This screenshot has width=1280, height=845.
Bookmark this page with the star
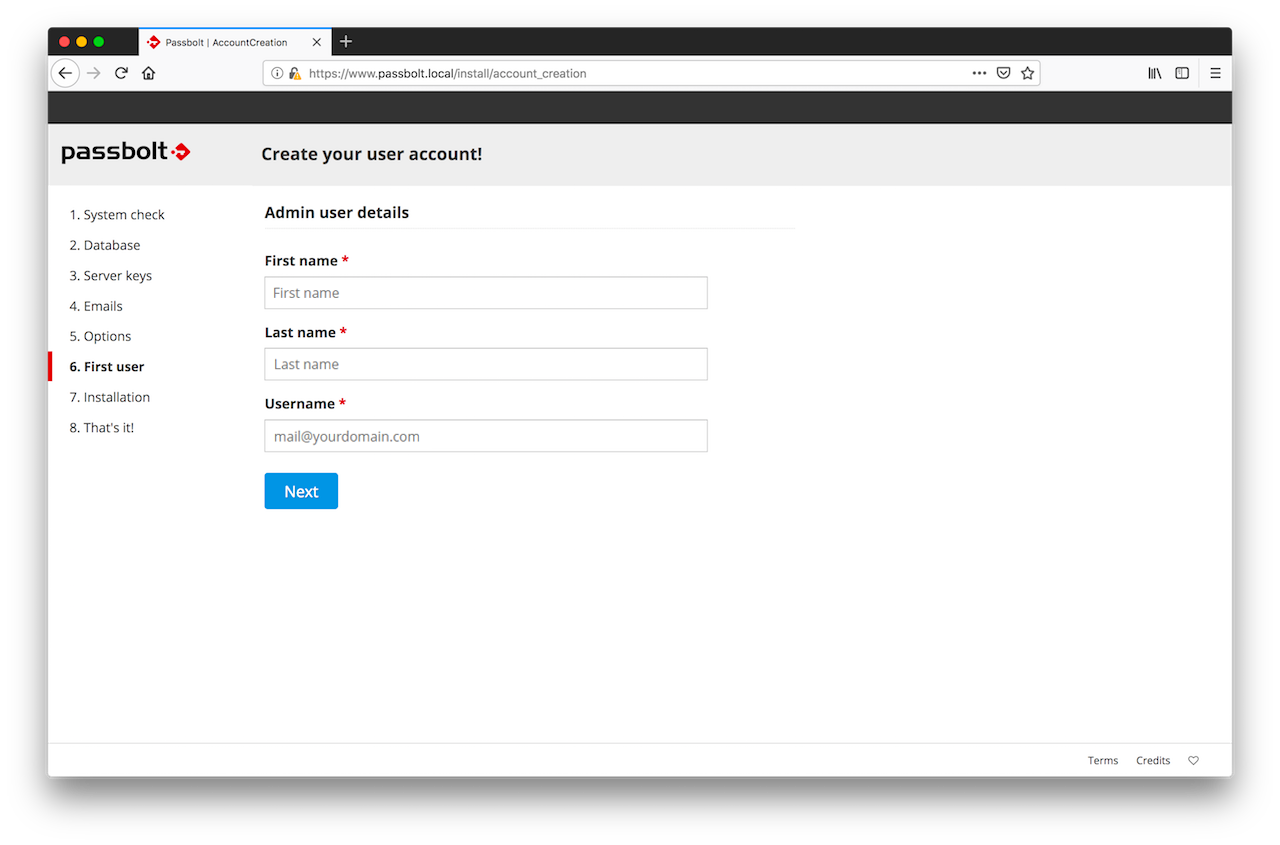(1027, 73)
